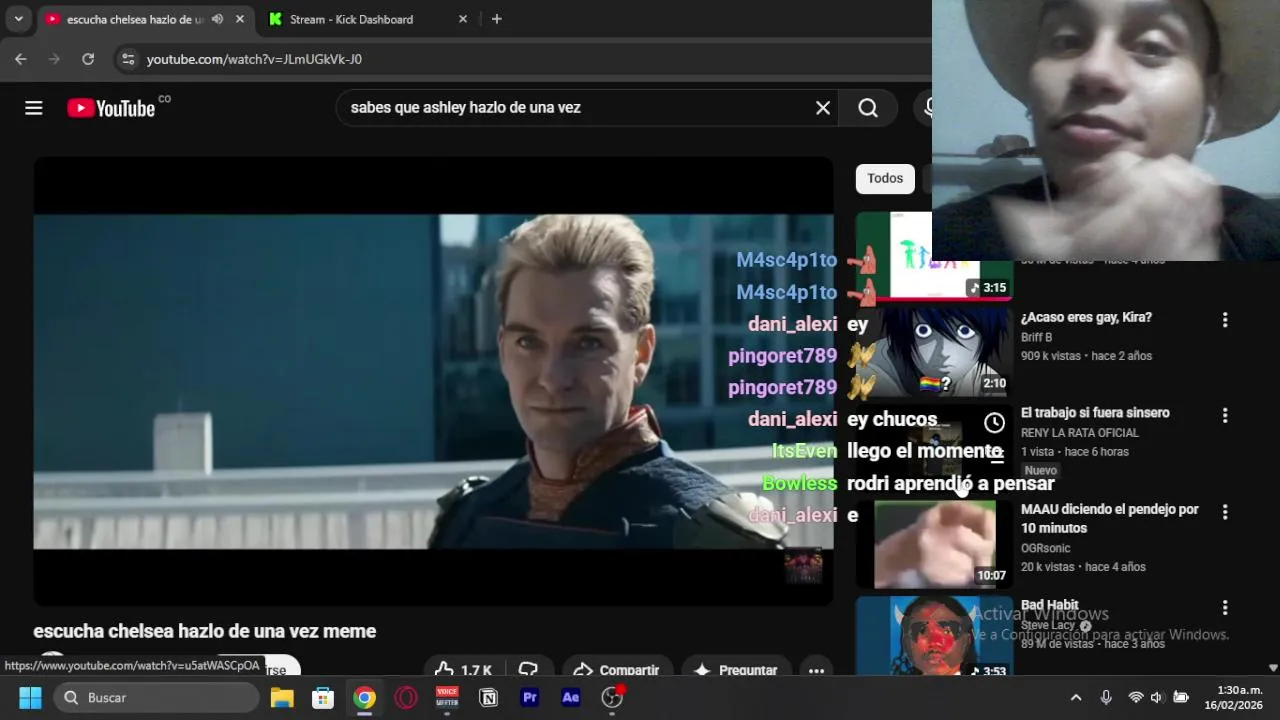Viewport: 1280px width, 720px height.
Task: Open options for El trabajo si fuera sinsero
Action: (x=1225, y=415)
